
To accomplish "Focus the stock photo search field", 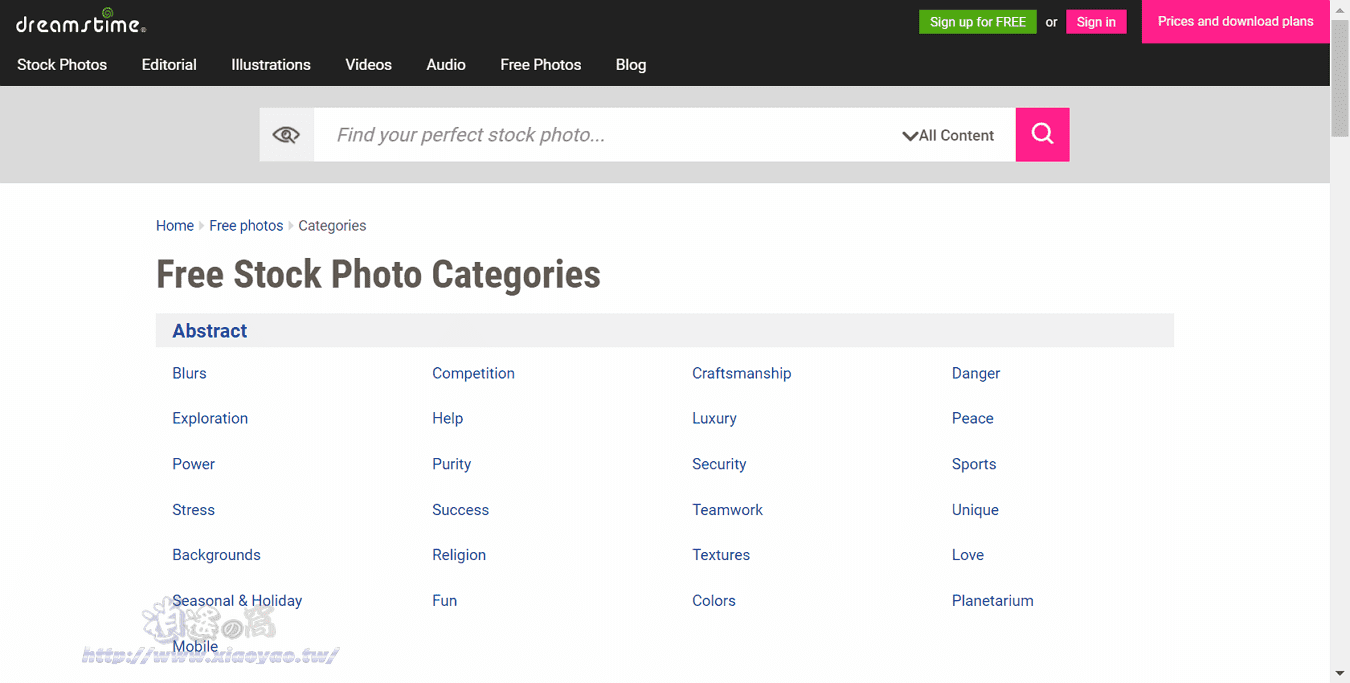I will coord(610,135).
